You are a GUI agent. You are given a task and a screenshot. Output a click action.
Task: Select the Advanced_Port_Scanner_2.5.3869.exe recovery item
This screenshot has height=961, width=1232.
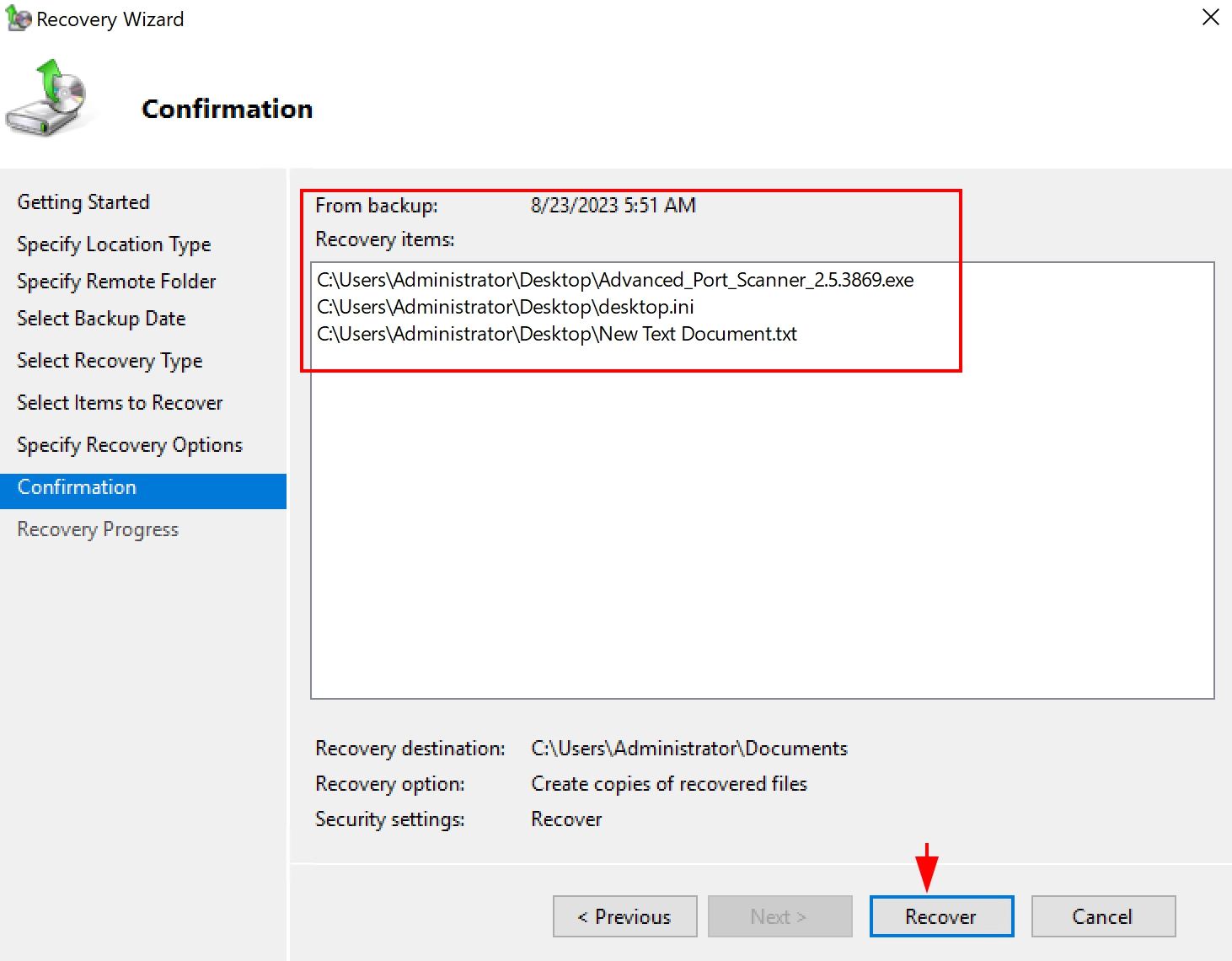pyautogui.click(x=615, y=280)
